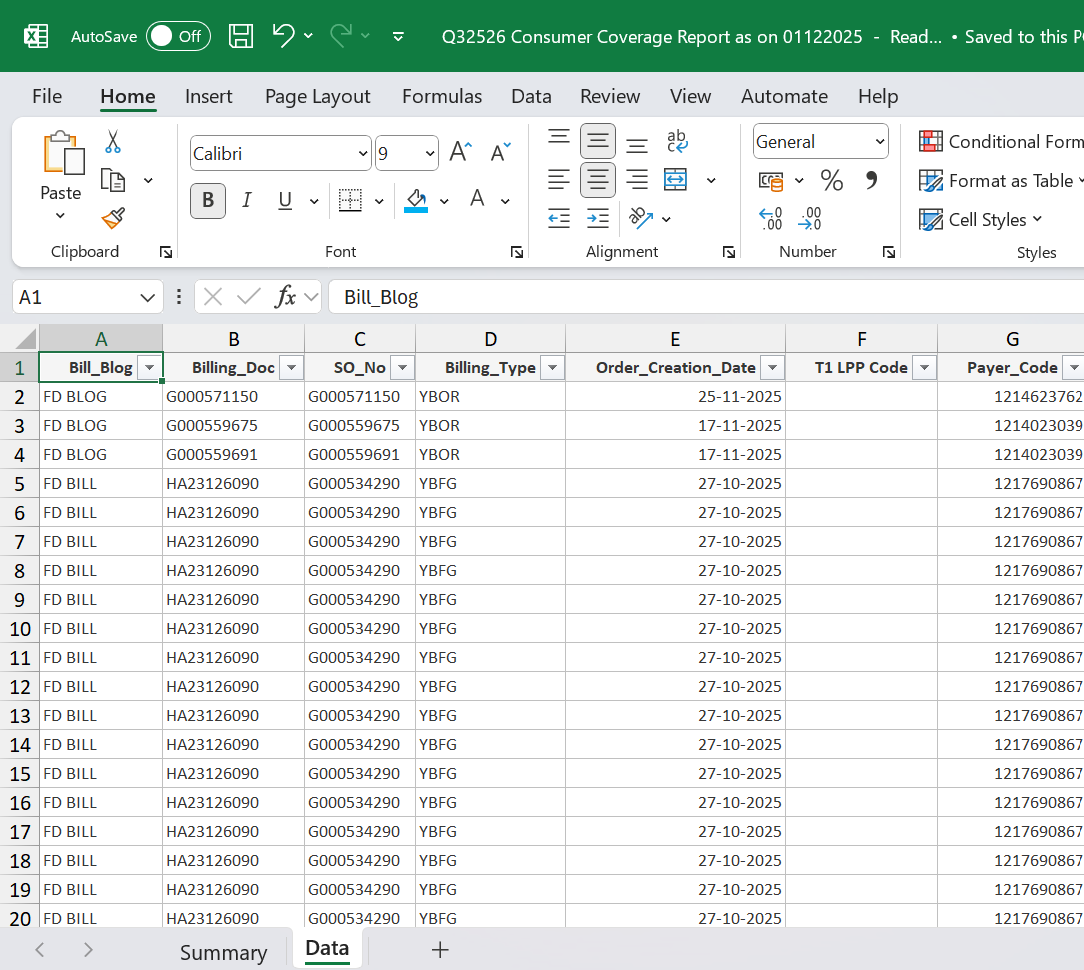This screenshot has height=970, width=1084.
Task: Click the Insert Function fx icon
Action: point(286,297)
